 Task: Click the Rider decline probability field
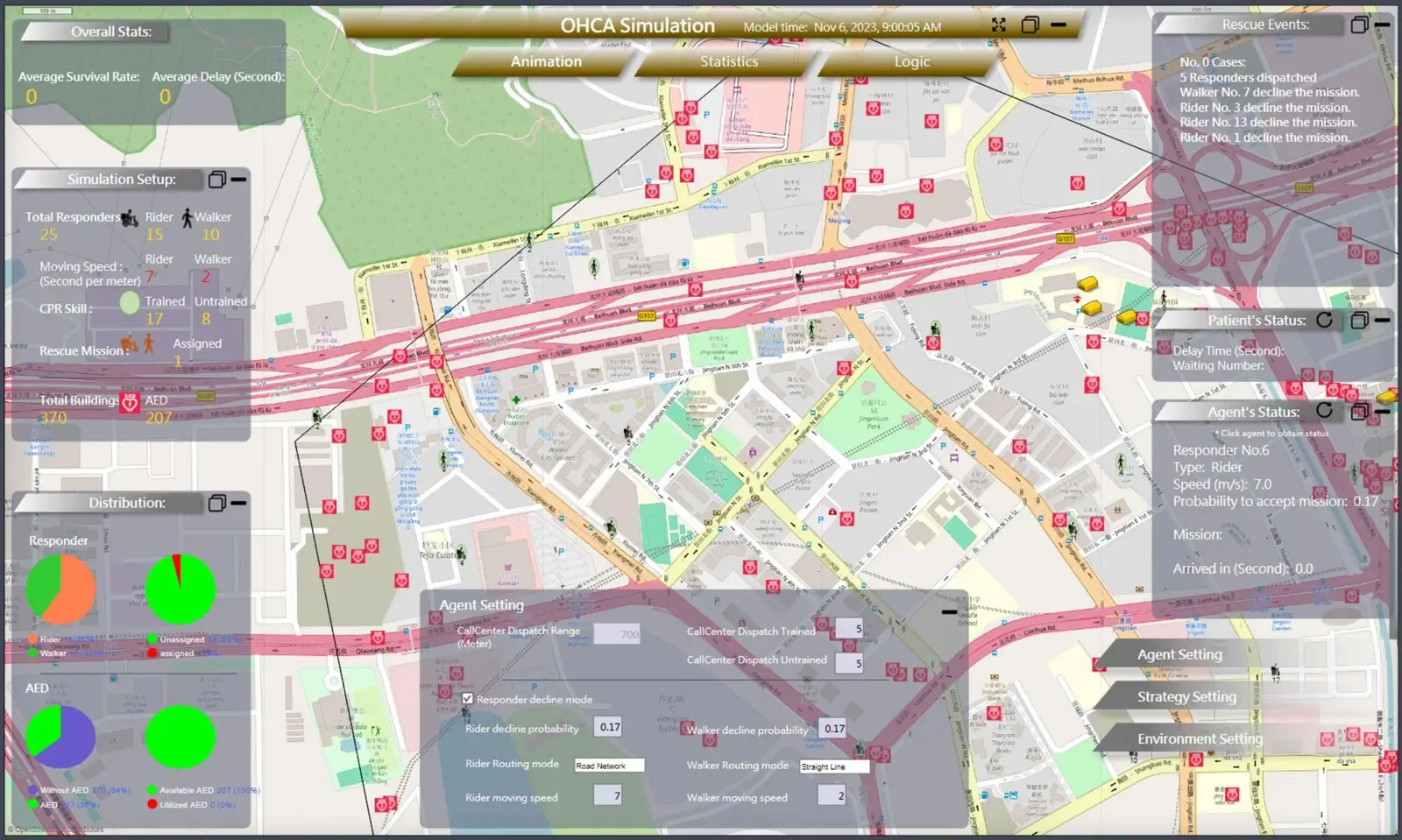coord(610,727)
